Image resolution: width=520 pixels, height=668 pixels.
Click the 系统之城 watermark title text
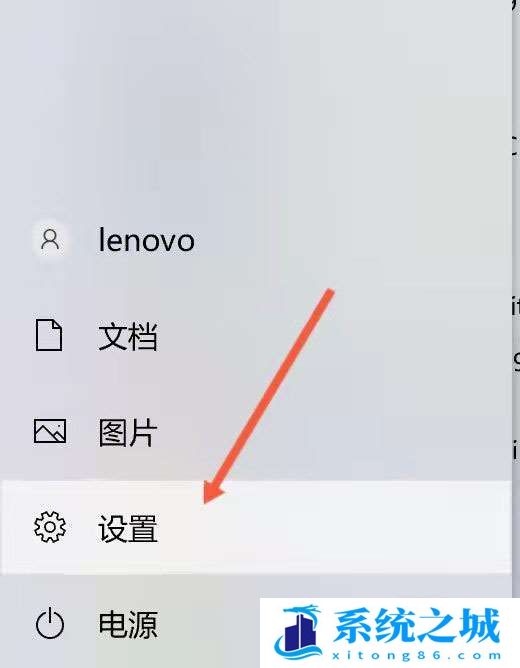pos(416,625)
